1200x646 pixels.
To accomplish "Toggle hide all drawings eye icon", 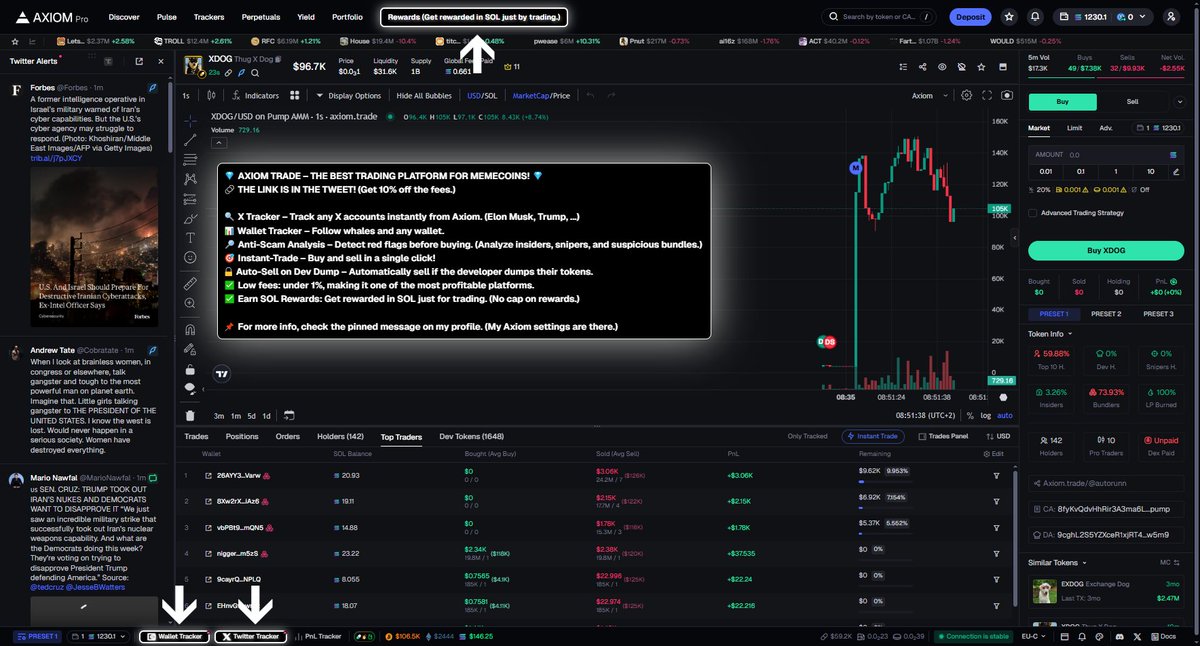I will [190, 389].
